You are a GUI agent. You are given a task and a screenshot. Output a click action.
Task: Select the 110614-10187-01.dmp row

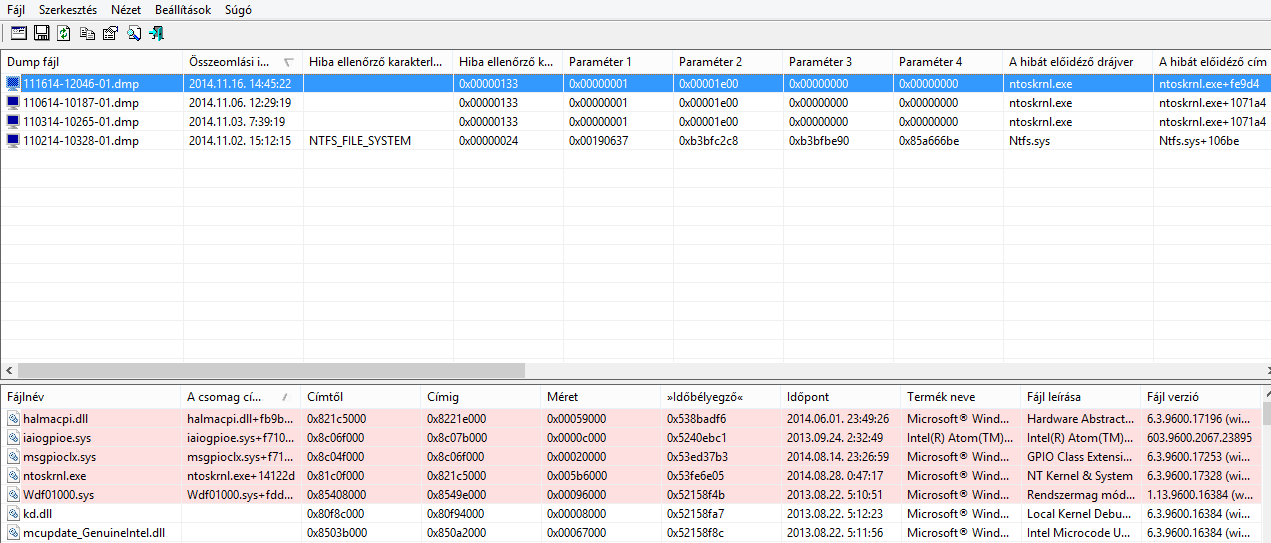[635, 103]
